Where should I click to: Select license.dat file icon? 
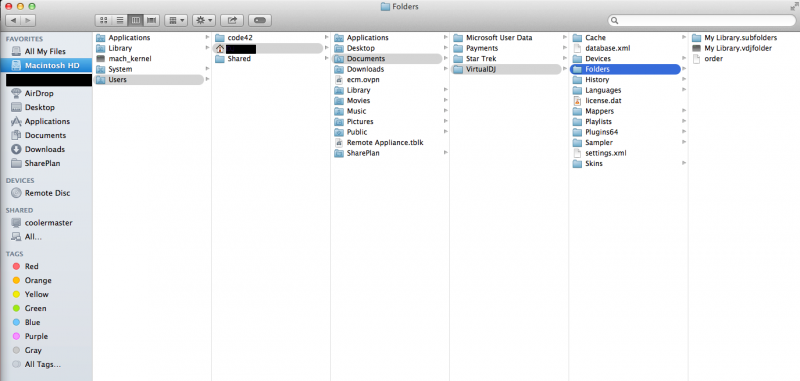coord(577,100)
